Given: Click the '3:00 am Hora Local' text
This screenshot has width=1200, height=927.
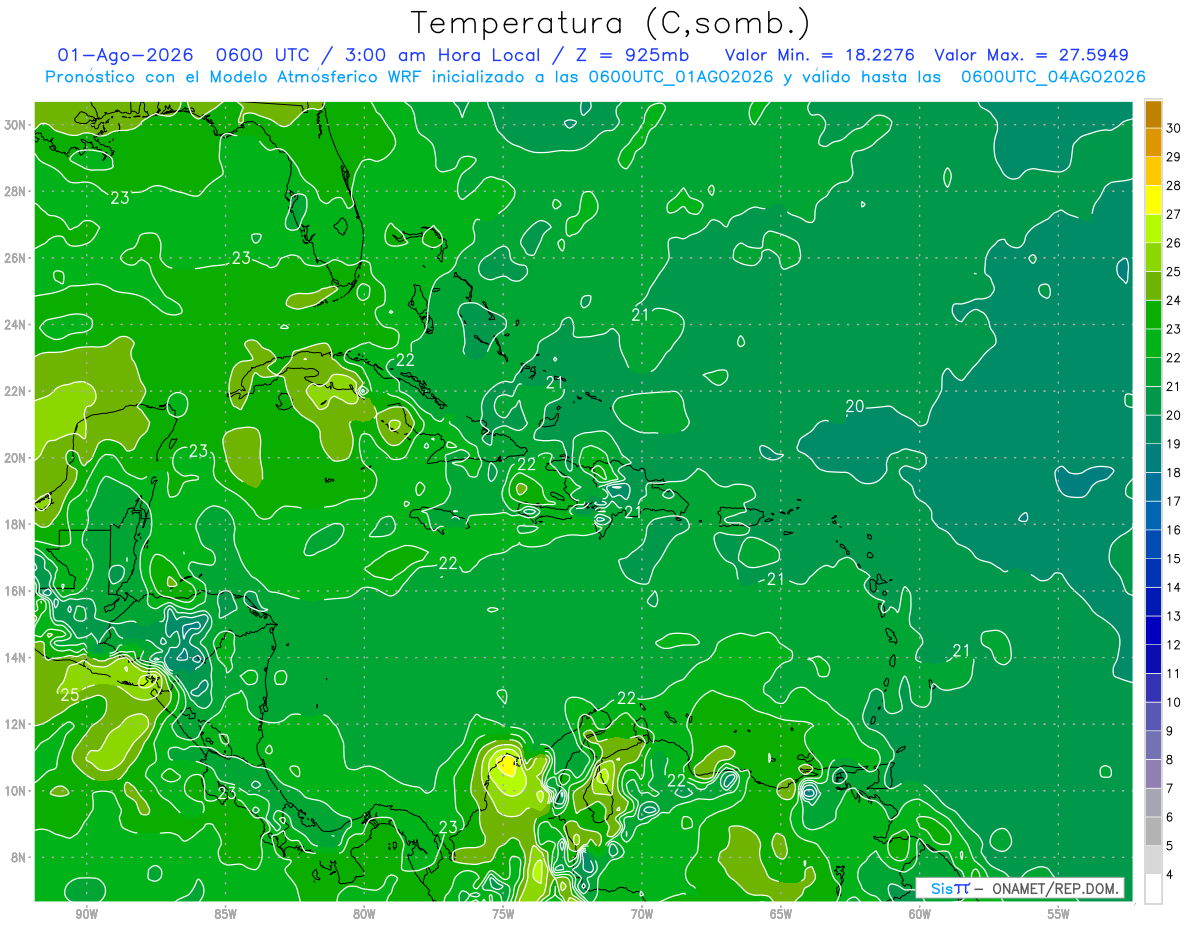Looking at the screenshot, I should pos(443,55).
